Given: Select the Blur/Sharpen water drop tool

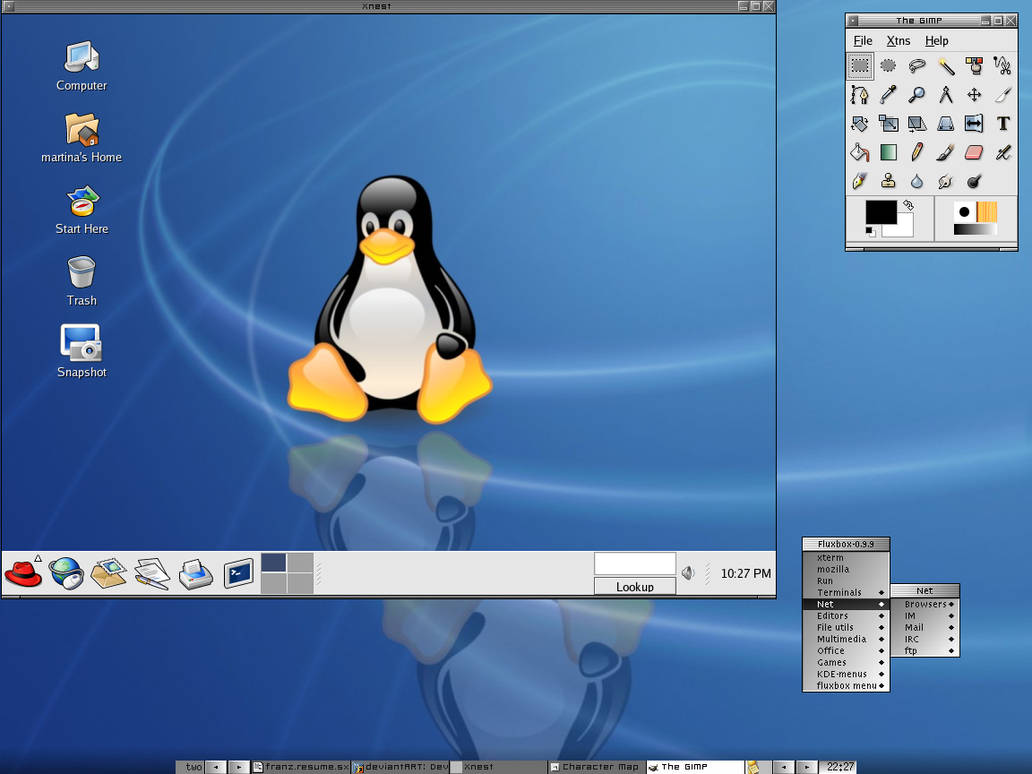Looking at the screenshot, I should [x=917, y=181].
